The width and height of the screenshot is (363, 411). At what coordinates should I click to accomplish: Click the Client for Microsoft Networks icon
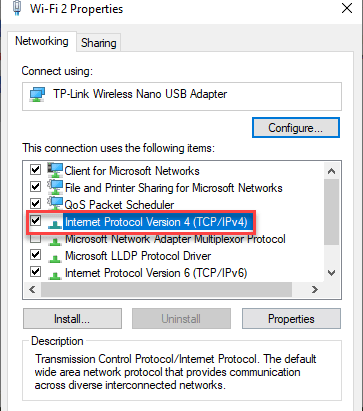coord(55,170)
